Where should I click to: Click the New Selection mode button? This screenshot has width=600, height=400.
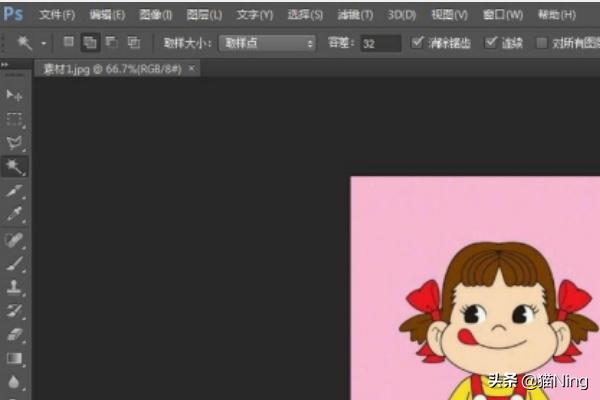(x=69, y=43)
